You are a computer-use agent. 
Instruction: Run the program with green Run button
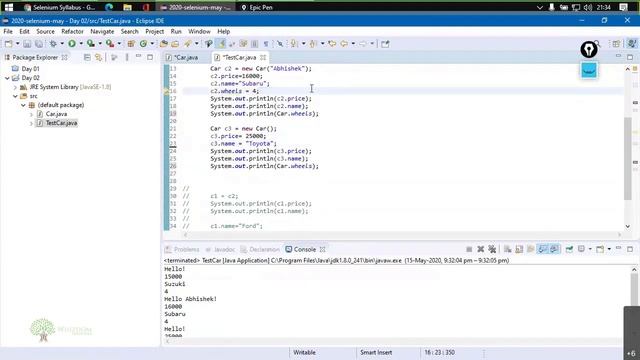[x=72, y=44]
